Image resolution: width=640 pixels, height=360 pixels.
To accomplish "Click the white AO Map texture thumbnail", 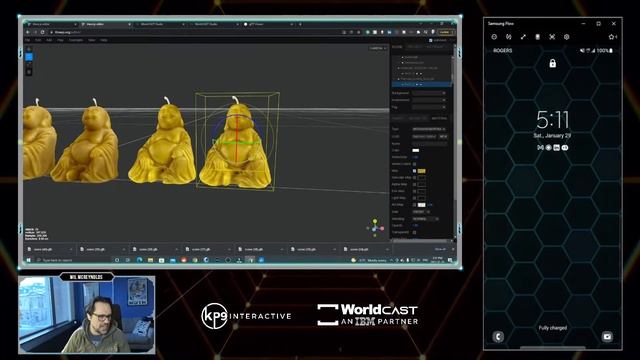I will [x=422, y=204].
